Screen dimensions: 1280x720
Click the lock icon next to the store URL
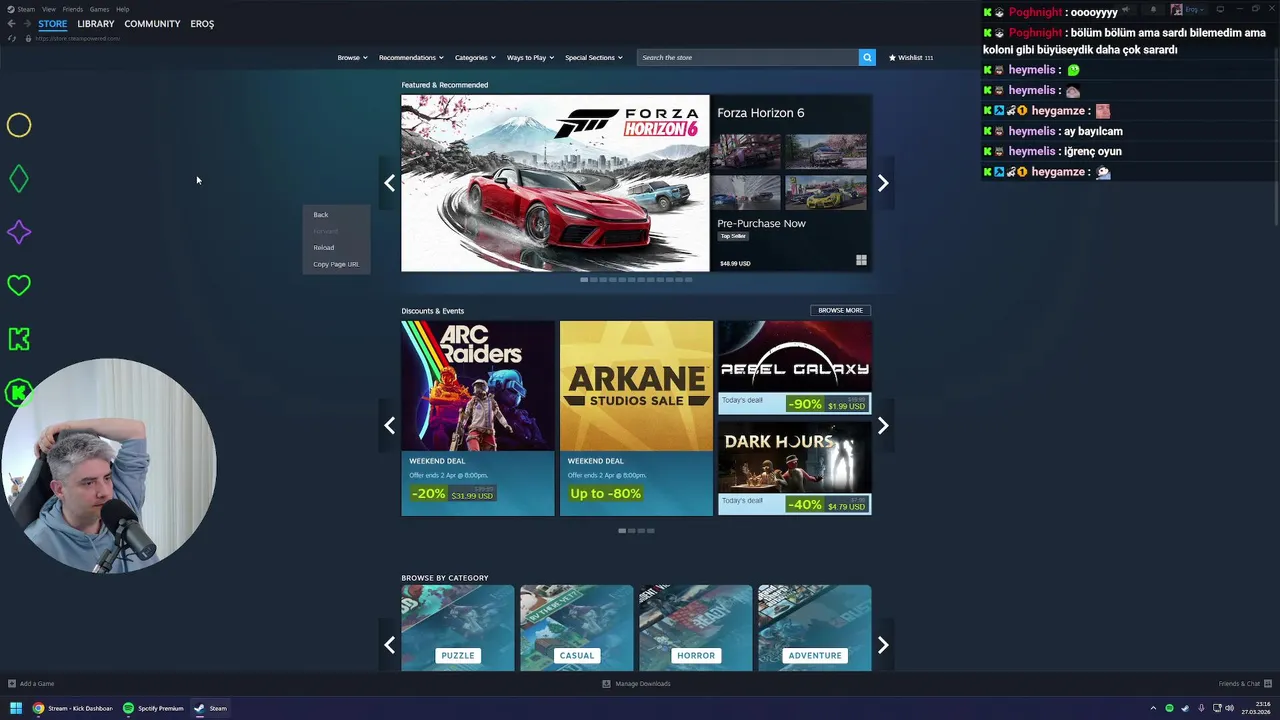(28, 38)
